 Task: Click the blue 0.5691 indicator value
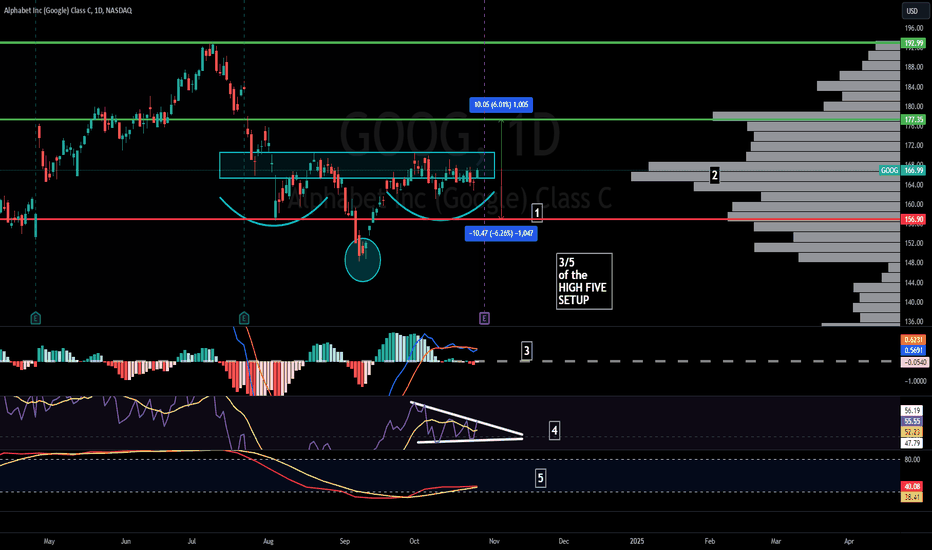pos(913,351)
